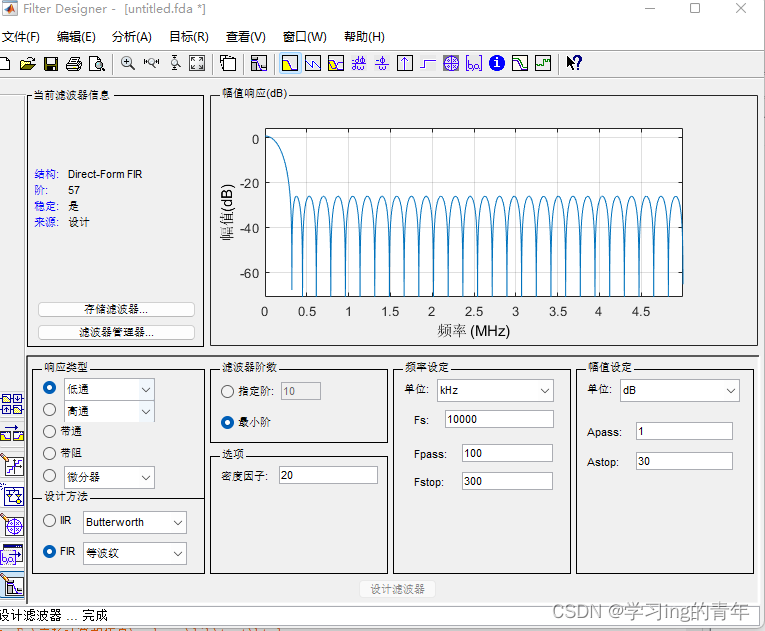Expand the 高通 response type dropdown
The width and height of the screenshot is (765, 631).
(146, 411)
